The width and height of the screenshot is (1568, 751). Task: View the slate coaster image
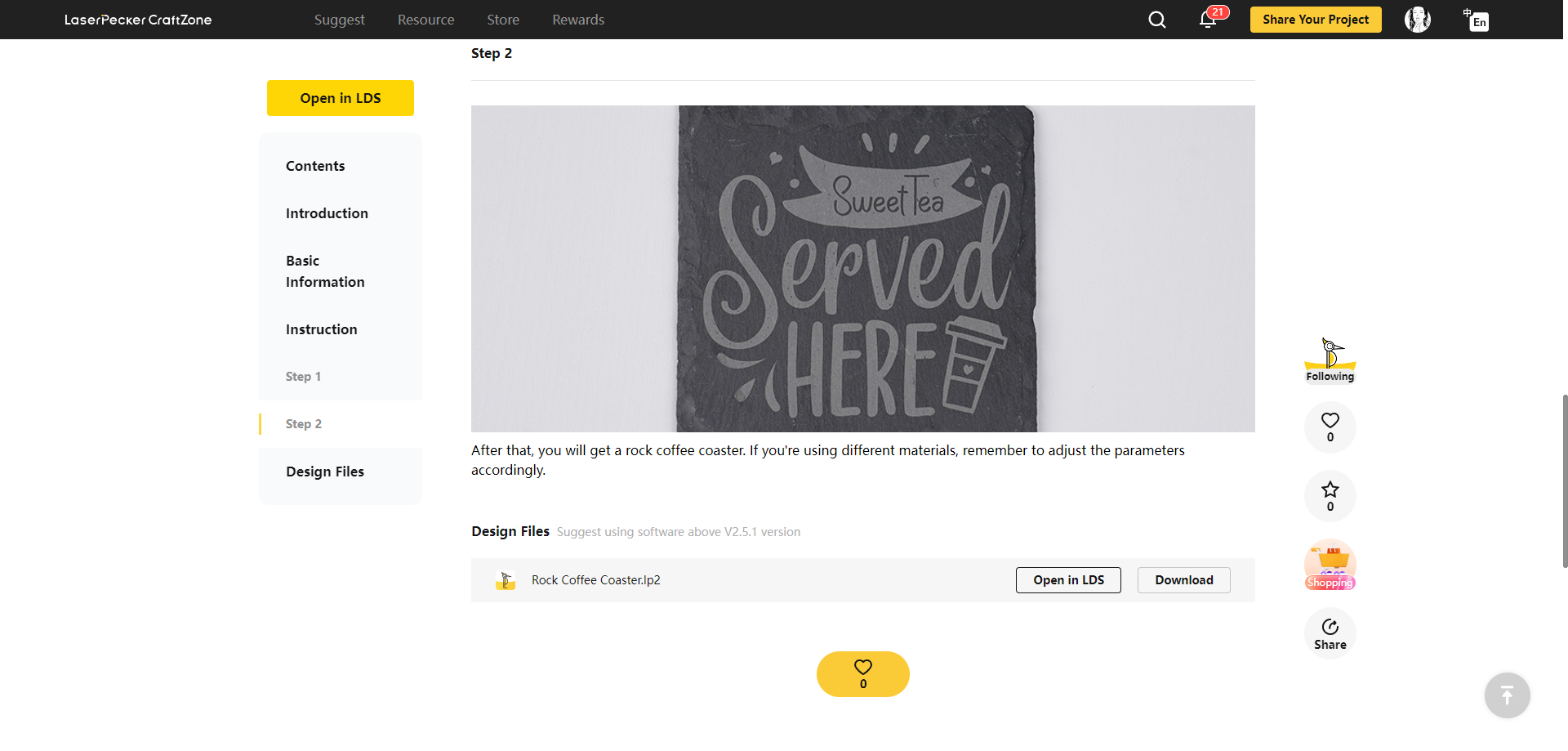tap(863, 269)
